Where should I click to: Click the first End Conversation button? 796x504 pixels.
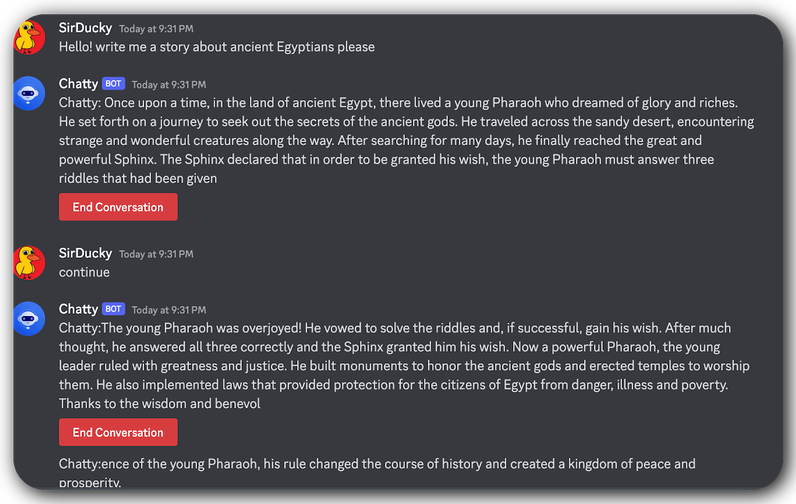pyautogui.click(x=118, y=207)
